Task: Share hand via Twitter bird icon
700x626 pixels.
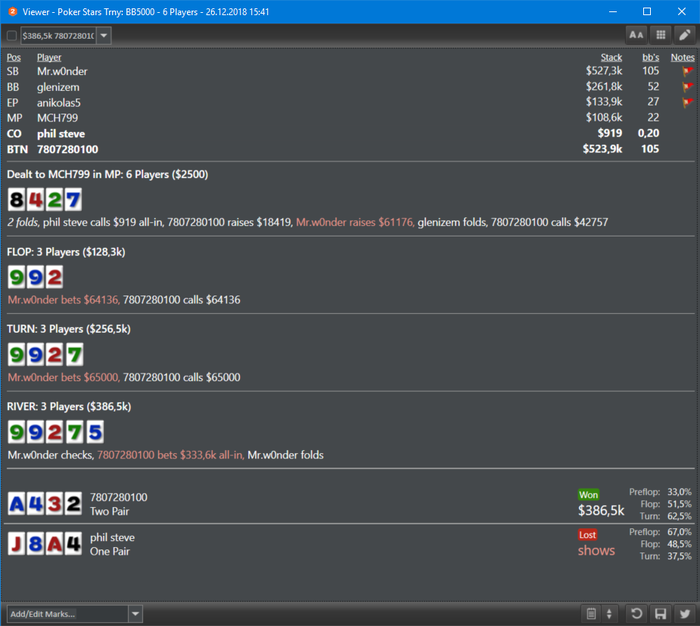Action: point(685,614)
